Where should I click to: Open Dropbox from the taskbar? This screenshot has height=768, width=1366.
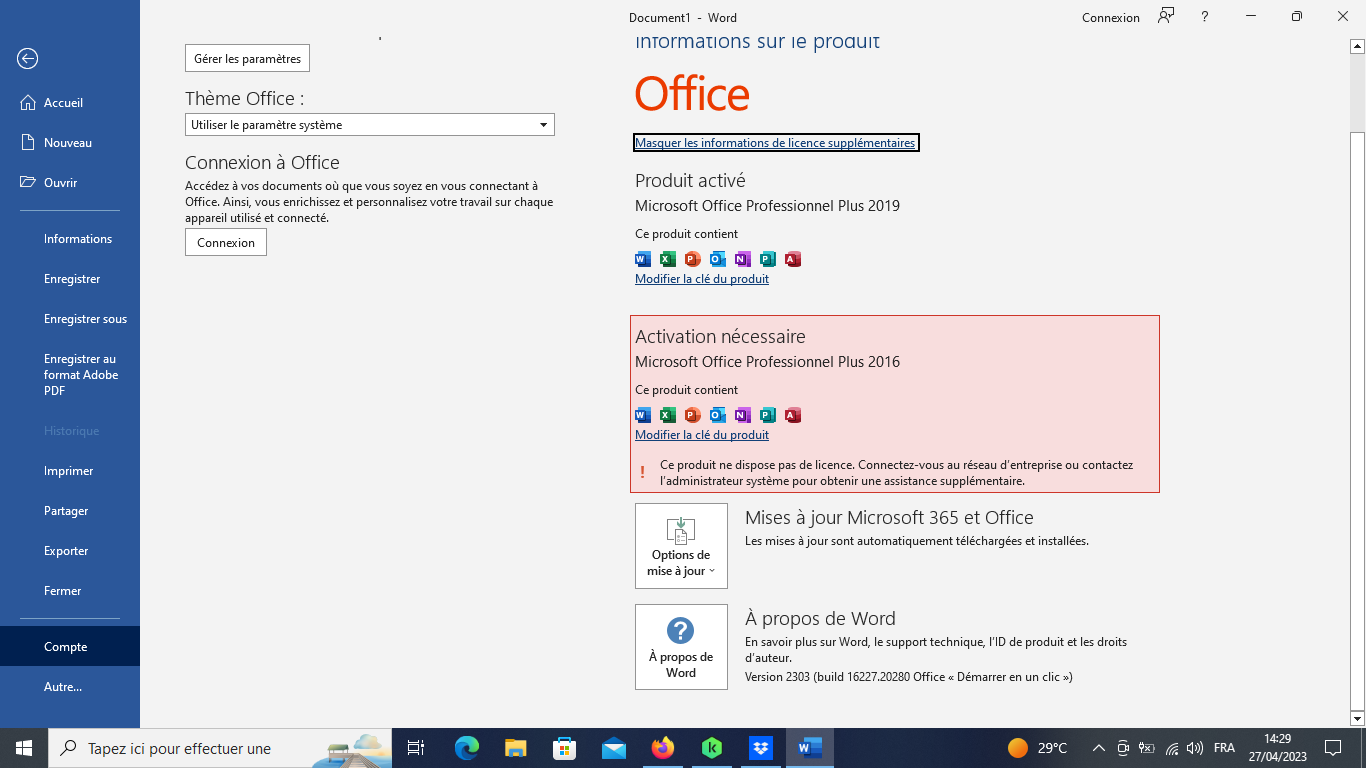point(761,748)
